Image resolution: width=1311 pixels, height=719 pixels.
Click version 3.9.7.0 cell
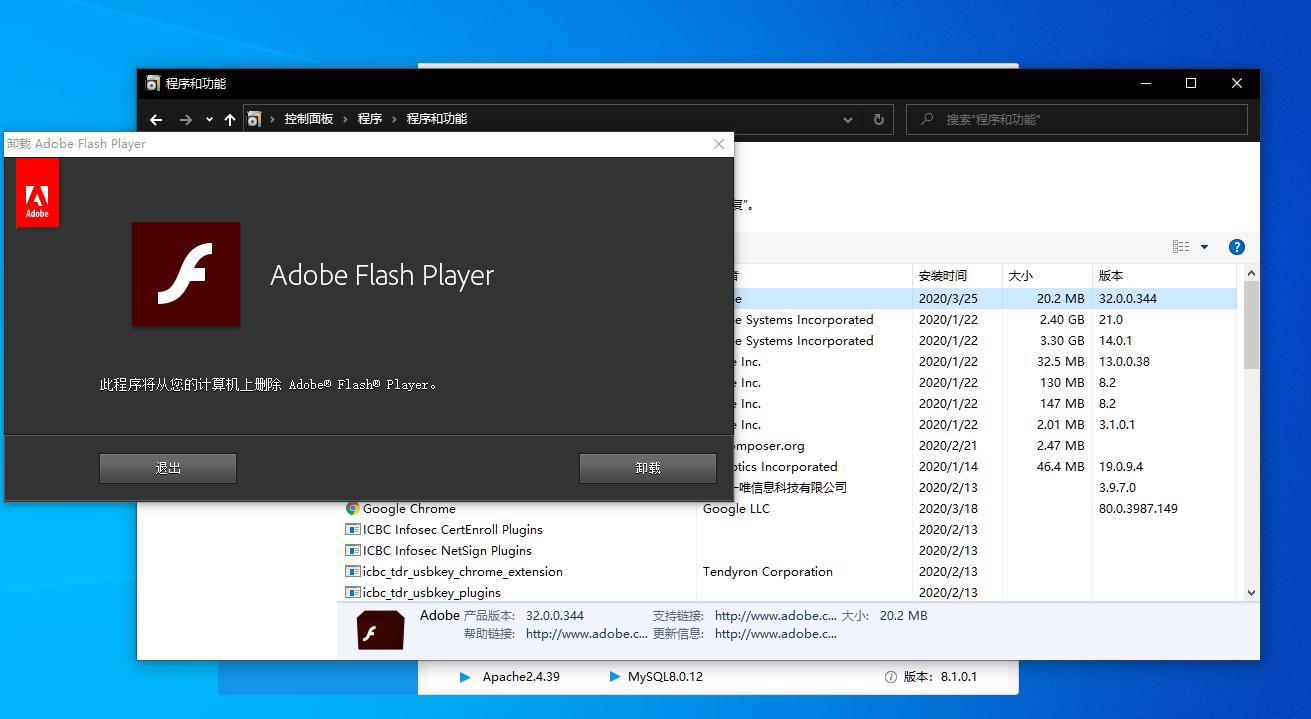[1117, 488]
